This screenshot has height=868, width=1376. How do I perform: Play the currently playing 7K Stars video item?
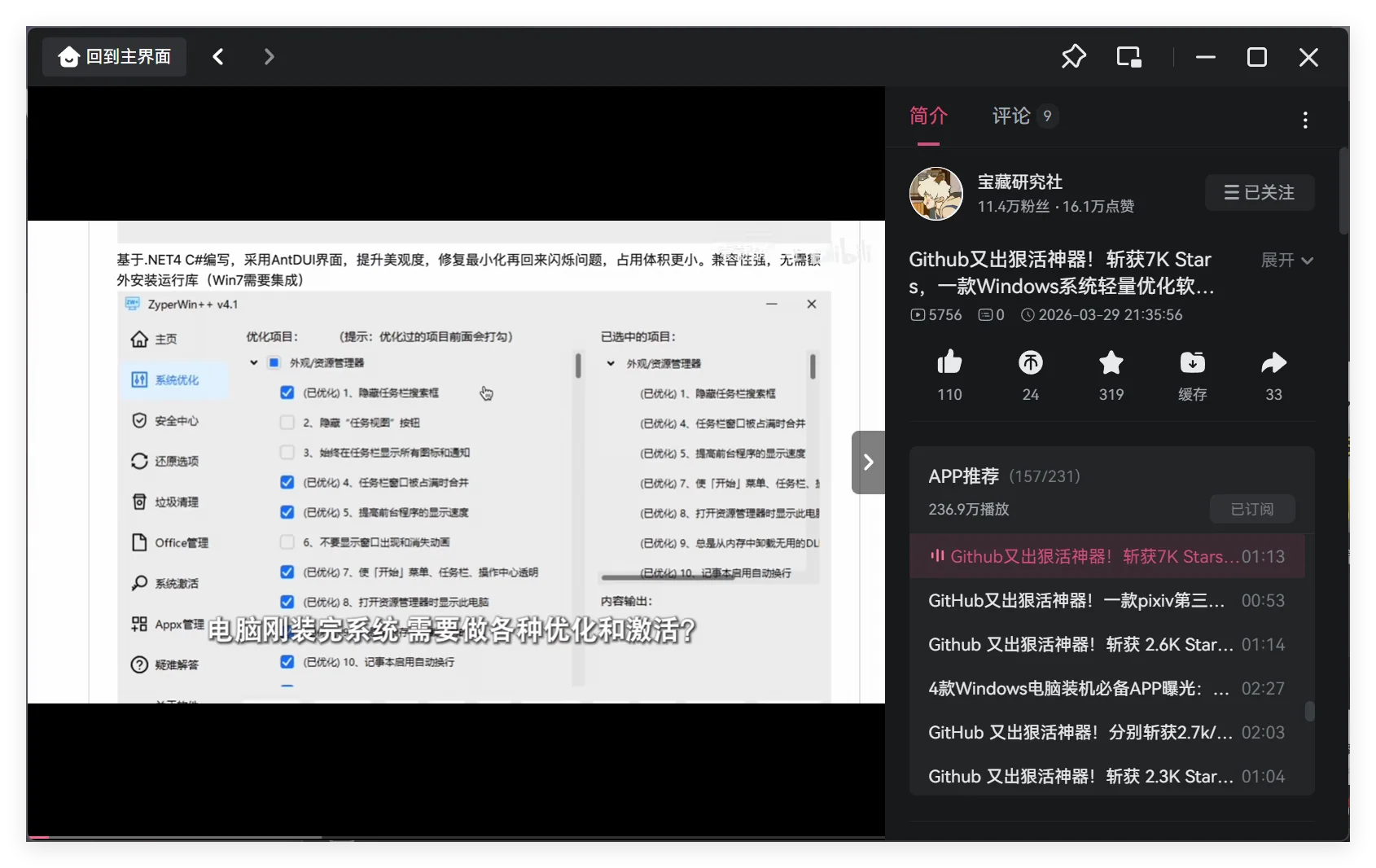pyautogui.click(x=1107, y=557)
